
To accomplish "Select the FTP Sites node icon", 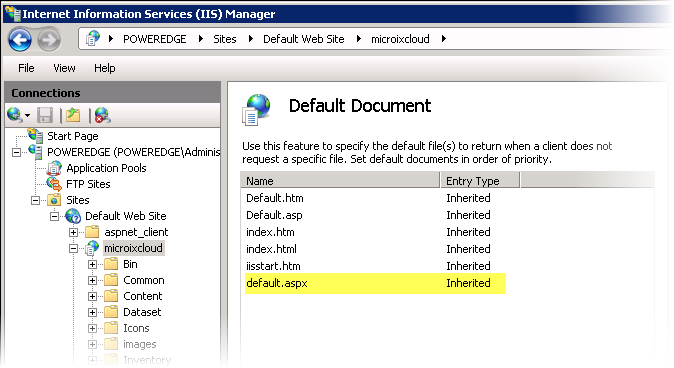I will click(54, 184).
